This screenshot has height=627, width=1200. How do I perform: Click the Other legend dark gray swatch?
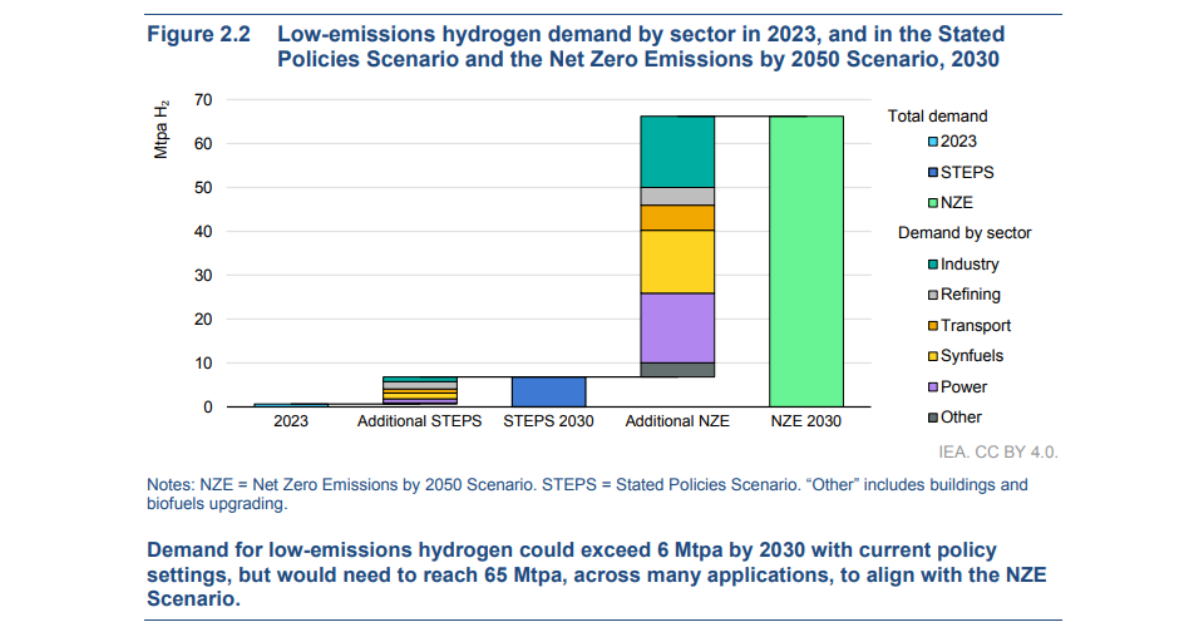point(934,418)
